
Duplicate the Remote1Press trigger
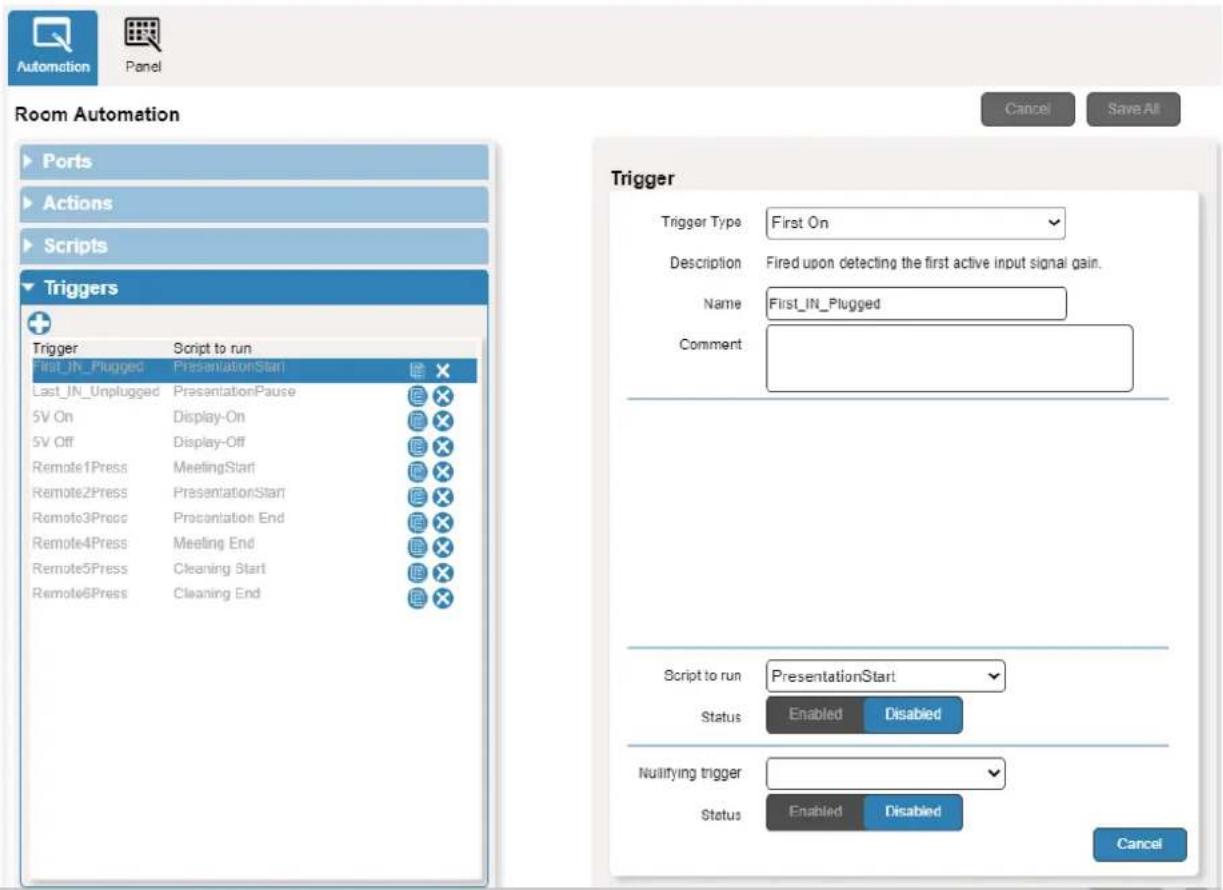click(417, 472)
